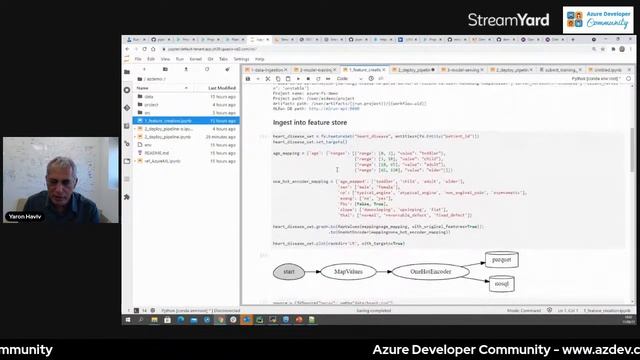
Task: Click the Python conda env kernel name
Action: [596, 78]
